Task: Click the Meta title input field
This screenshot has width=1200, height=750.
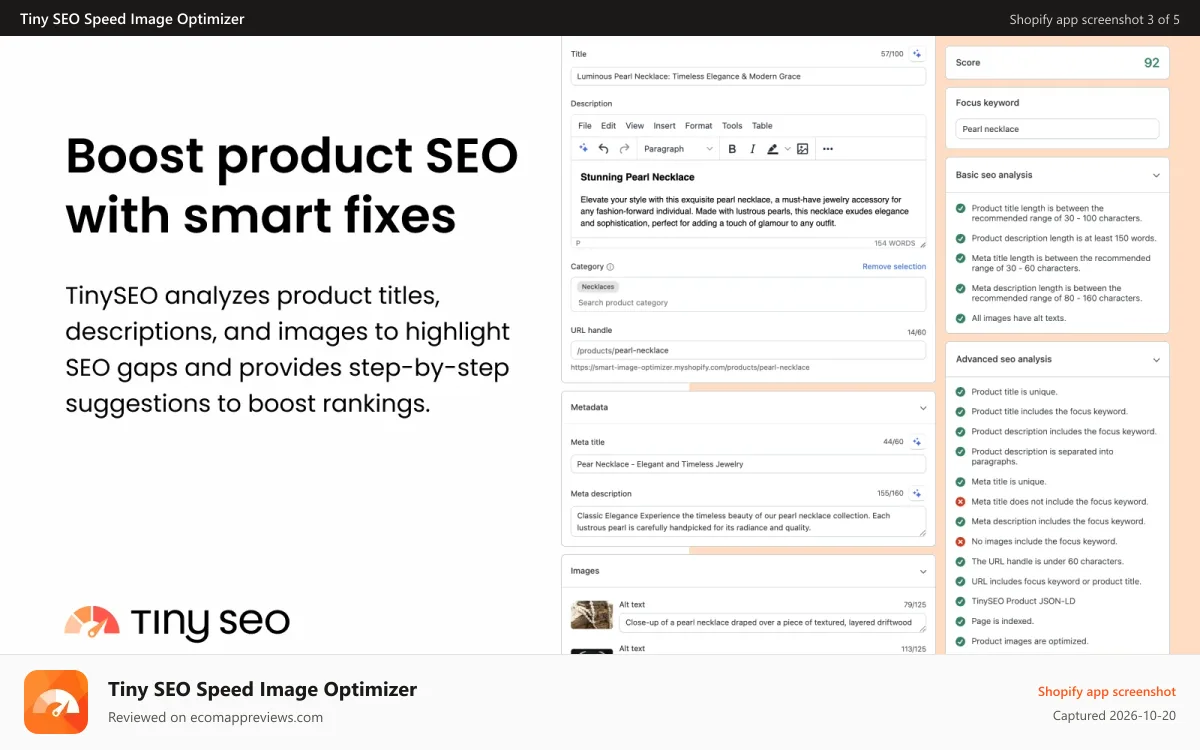Action: (x=748, y=464)
